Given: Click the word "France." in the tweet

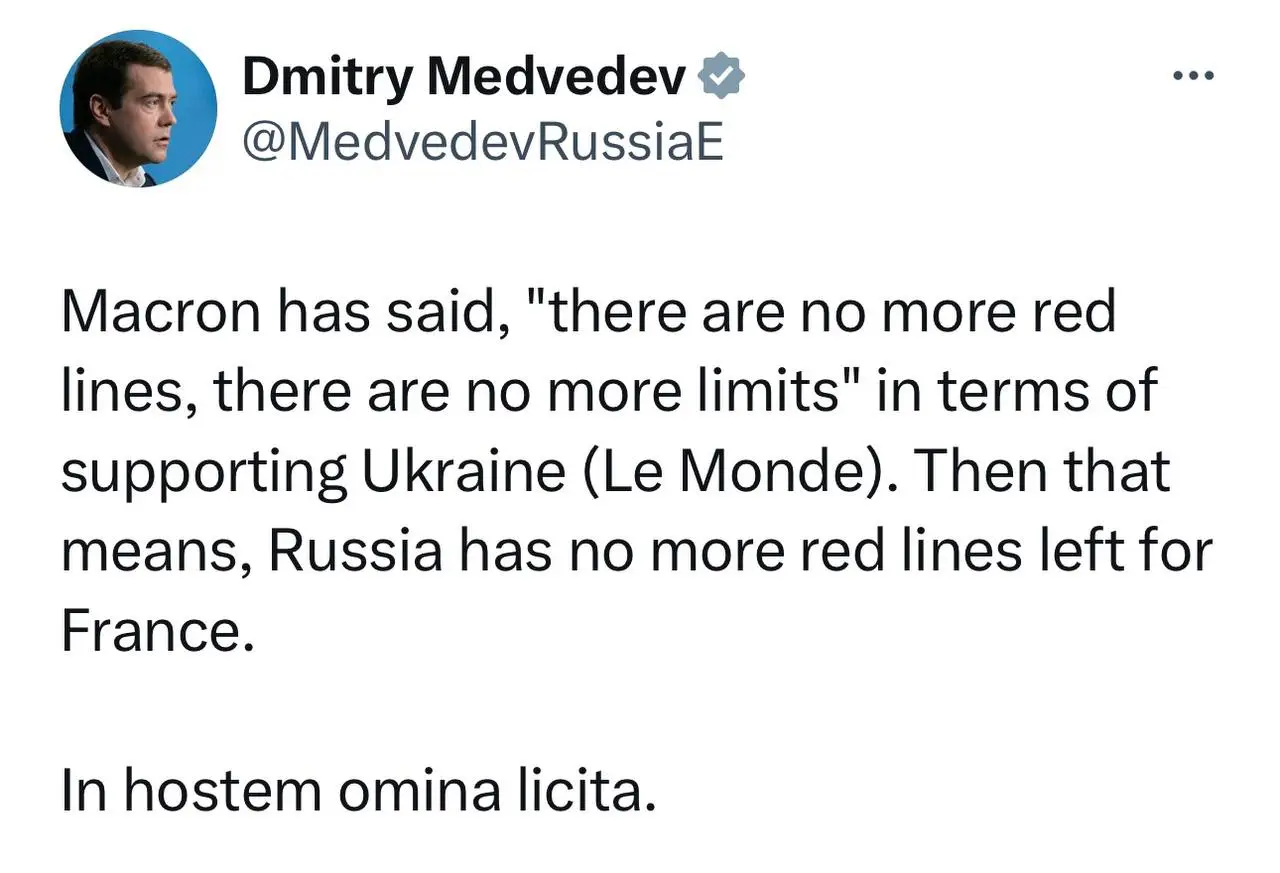Looking at the screenshot, I should point(152,630).
